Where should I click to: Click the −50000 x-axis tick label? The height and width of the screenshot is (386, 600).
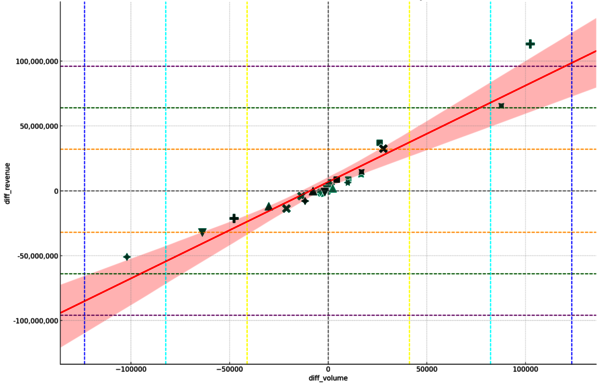229,369
